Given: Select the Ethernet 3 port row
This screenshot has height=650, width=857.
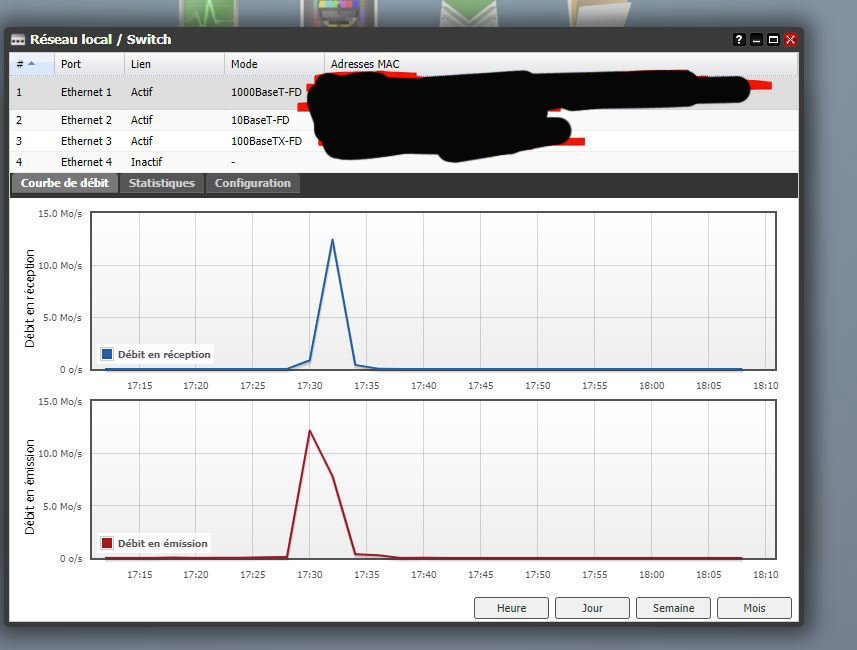Looking at the screenshot, I should tap(86, 142).
